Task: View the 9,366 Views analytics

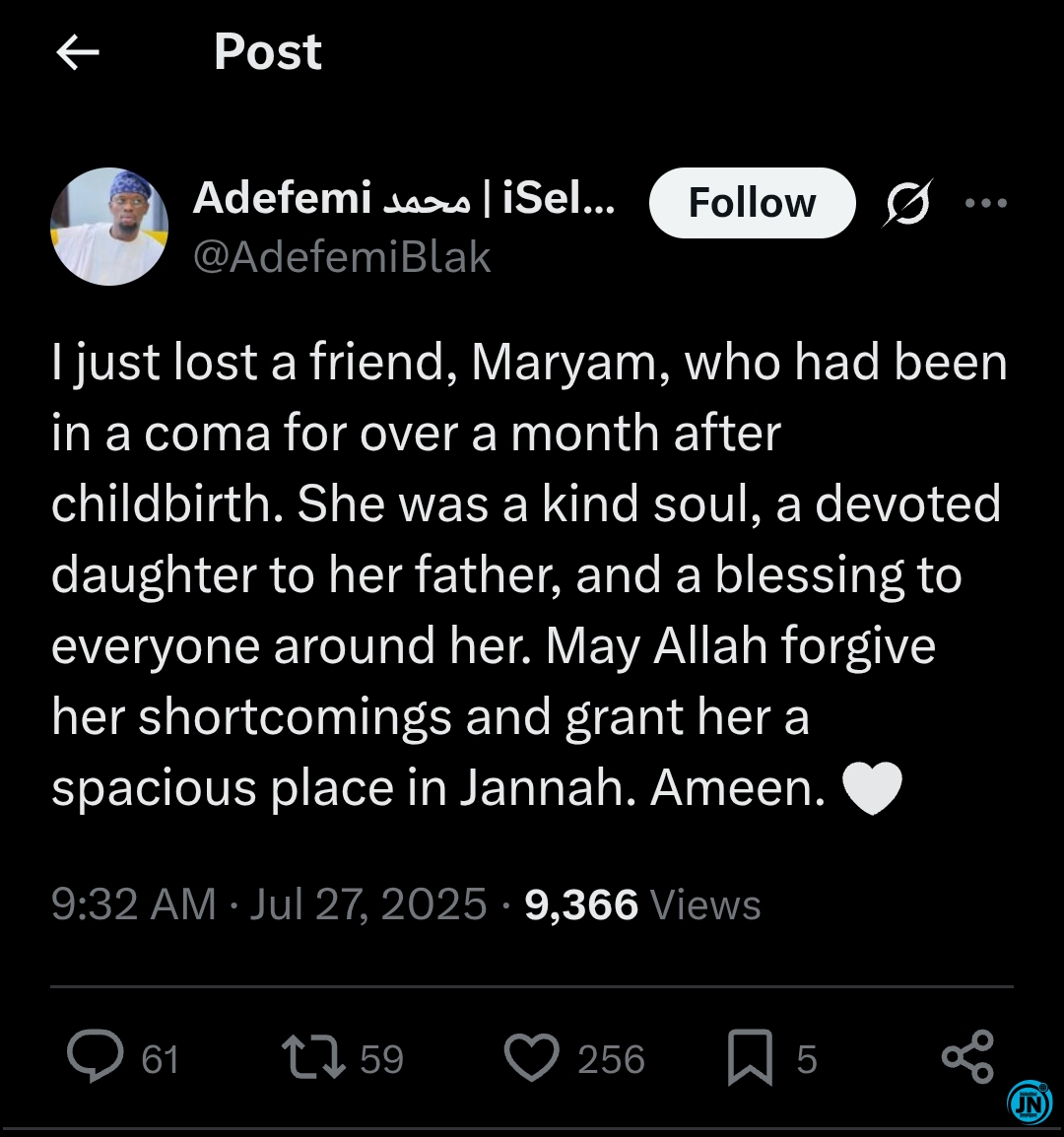Action: (x=642, y=904)
